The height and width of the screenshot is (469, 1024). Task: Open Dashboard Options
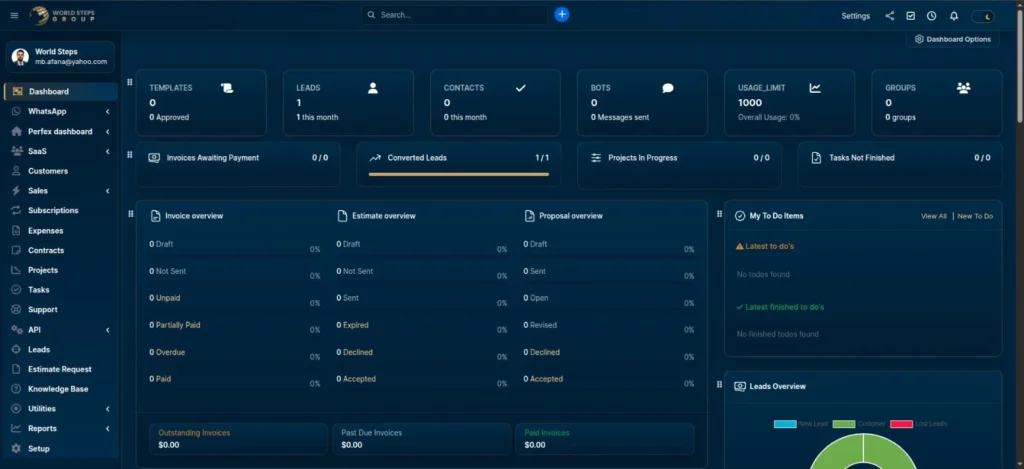click(953, 39)
